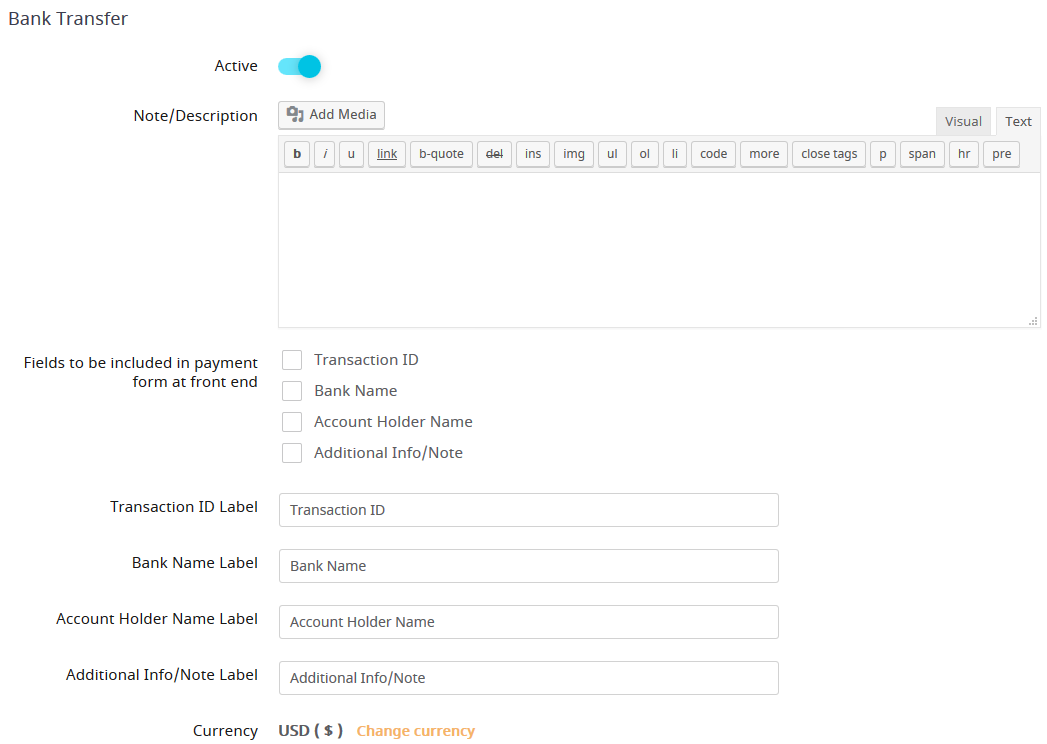The width and height of the screenshot is (1047, 744).
Task: Switch to the Visual editor tab
Action: (963, 122)
